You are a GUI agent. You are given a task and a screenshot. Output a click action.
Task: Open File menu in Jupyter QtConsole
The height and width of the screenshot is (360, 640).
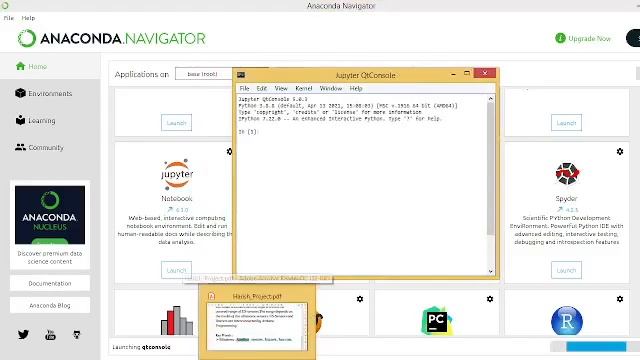pos(244,88)
